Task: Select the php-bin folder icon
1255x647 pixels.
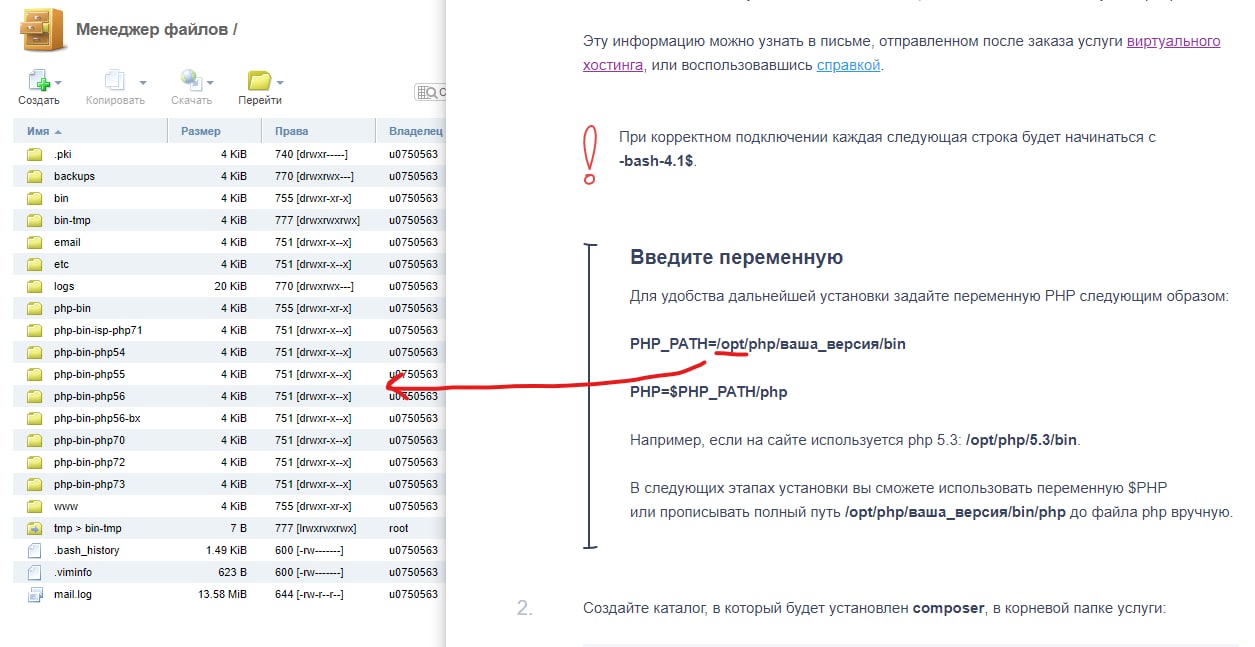Action: tap(35, 308)
